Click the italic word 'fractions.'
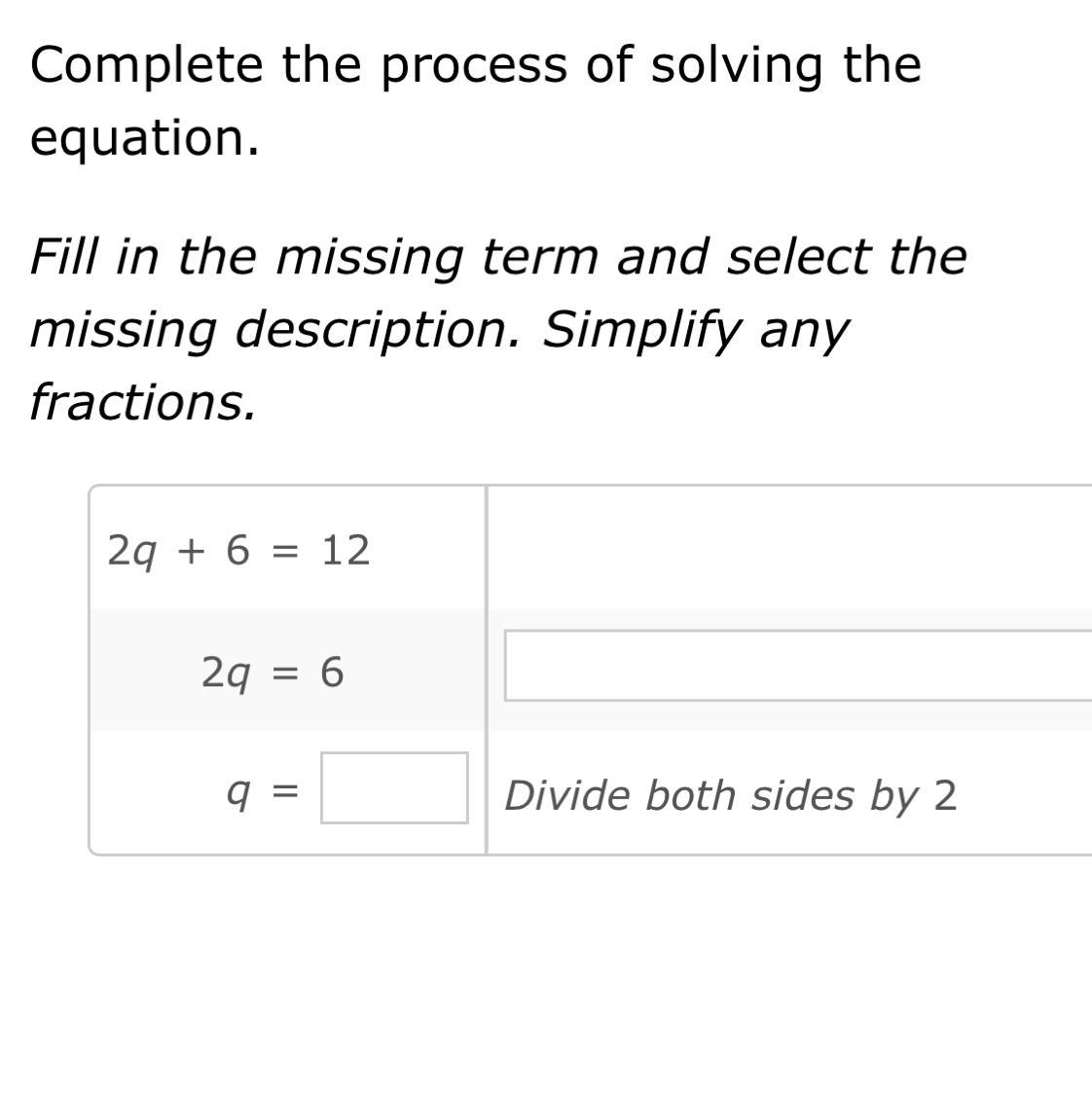 143,402
